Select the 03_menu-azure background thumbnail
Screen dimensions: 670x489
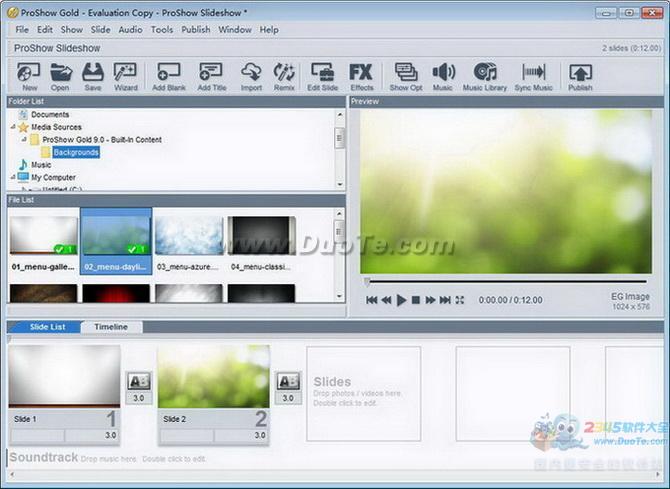pyautogui.click(x=188, y=236)
